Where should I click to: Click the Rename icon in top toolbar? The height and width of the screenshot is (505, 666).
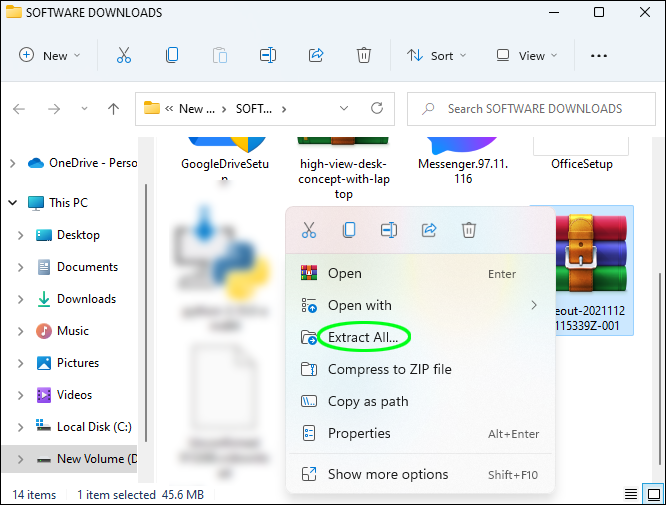click(268, 55)
